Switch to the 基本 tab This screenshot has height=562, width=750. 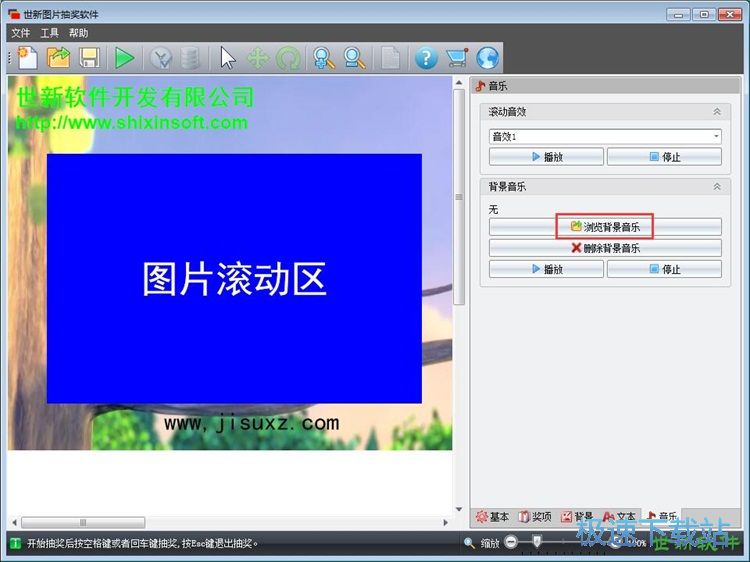[x=493, y=517]
